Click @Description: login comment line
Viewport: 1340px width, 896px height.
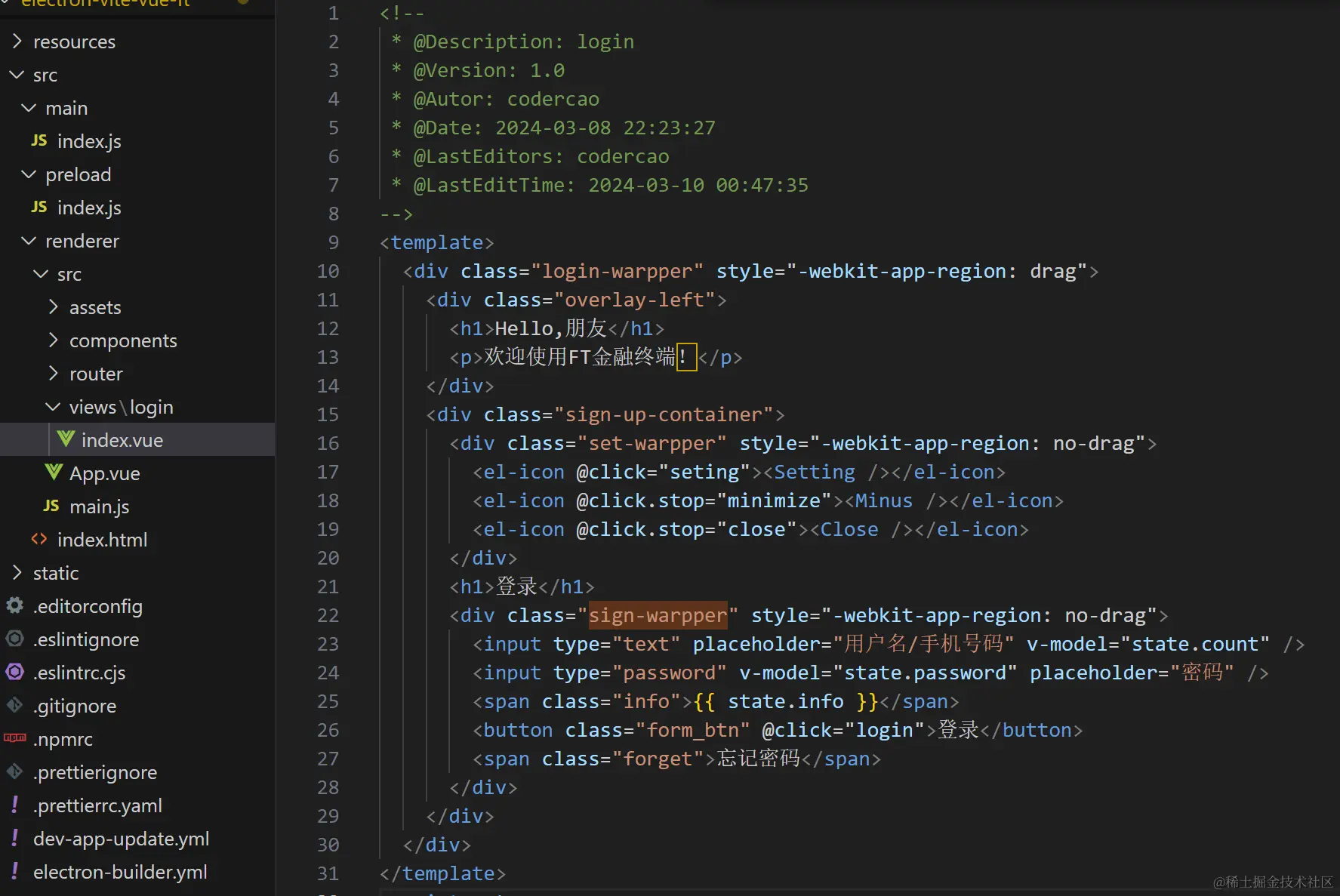pos(513,42)
